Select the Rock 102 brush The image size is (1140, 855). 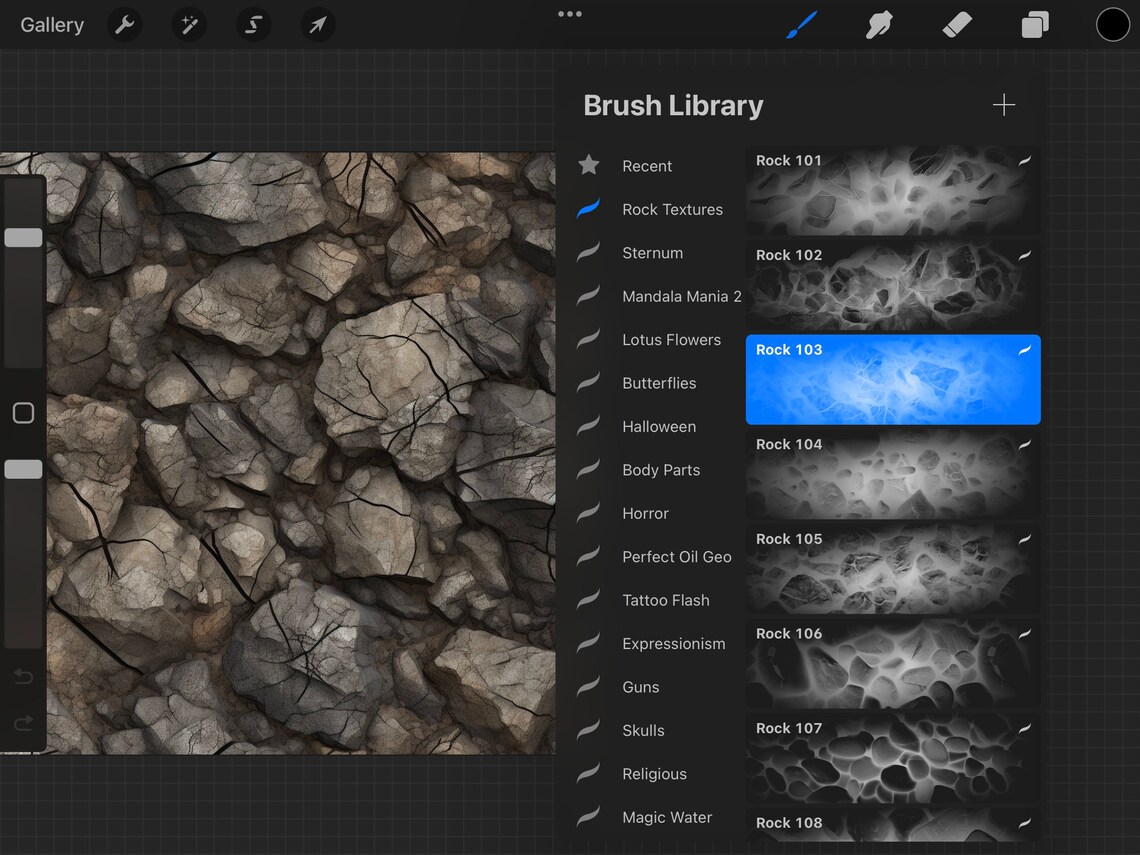coord(893,285)
